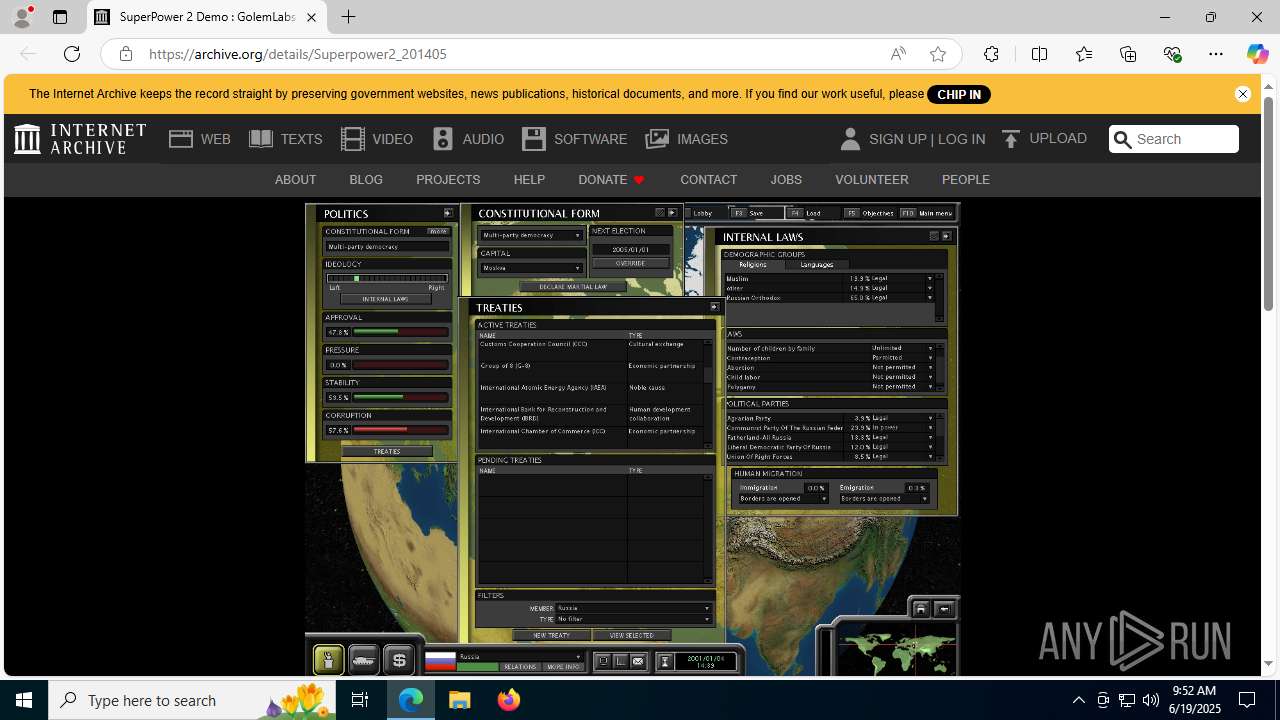Launch Copilot sidebar
Viewport: 1280px width, 720px height.
point(1257,54)
